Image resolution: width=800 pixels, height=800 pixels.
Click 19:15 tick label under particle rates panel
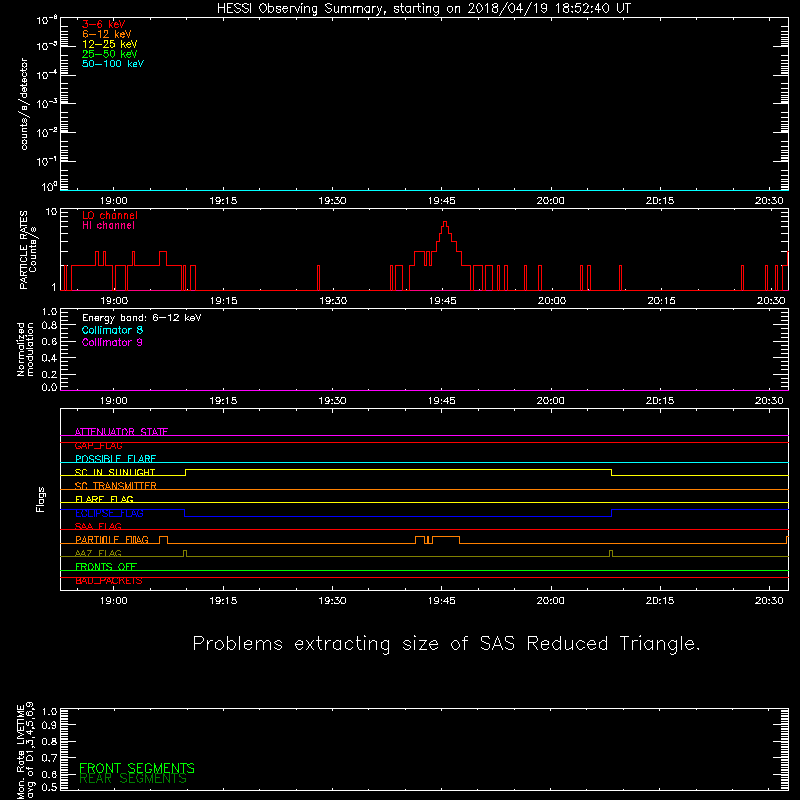(223, 301)
